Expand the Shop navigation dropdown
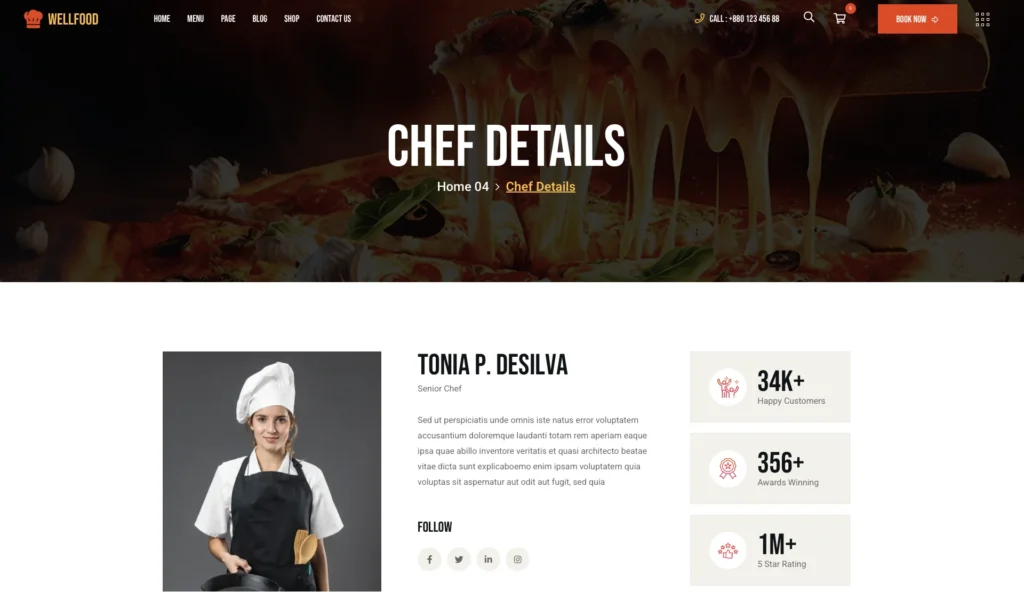 pos(291,19)
